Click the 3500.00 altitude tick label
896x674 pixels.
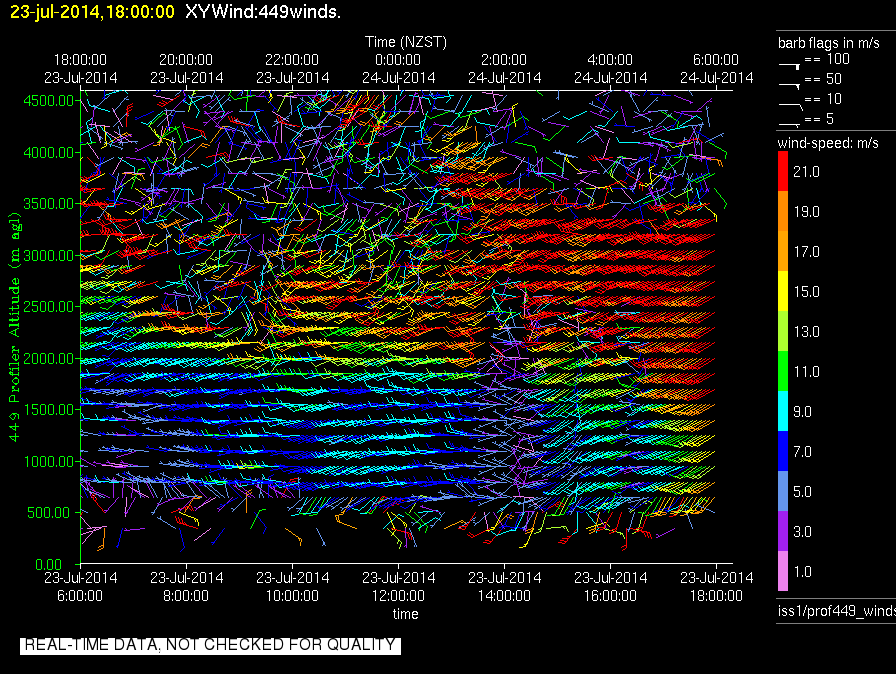[49, 204]
